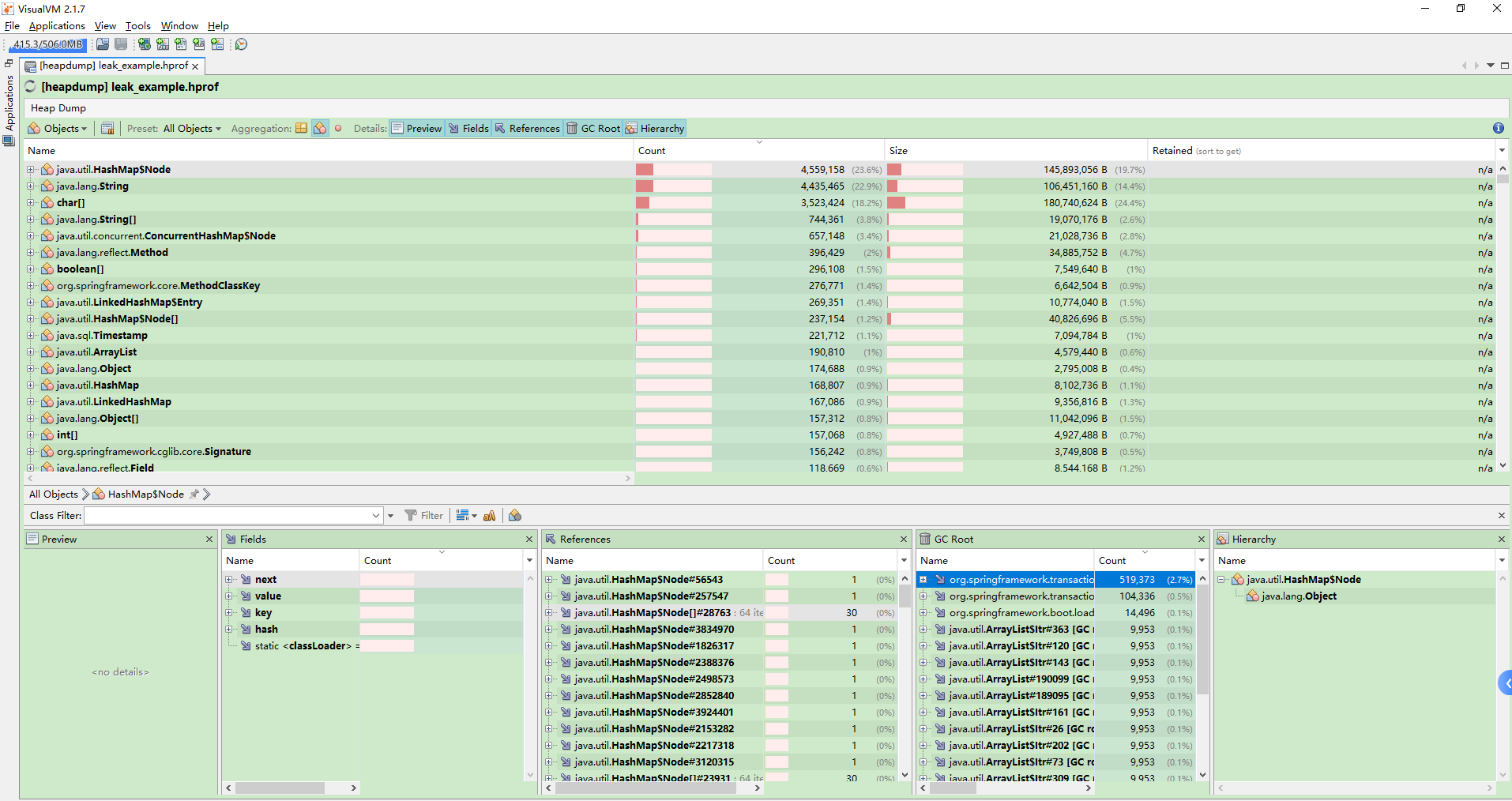Expand the java.sql.Timestamp row
This screenshot has height=801, width=1512.
click(30, 335)
